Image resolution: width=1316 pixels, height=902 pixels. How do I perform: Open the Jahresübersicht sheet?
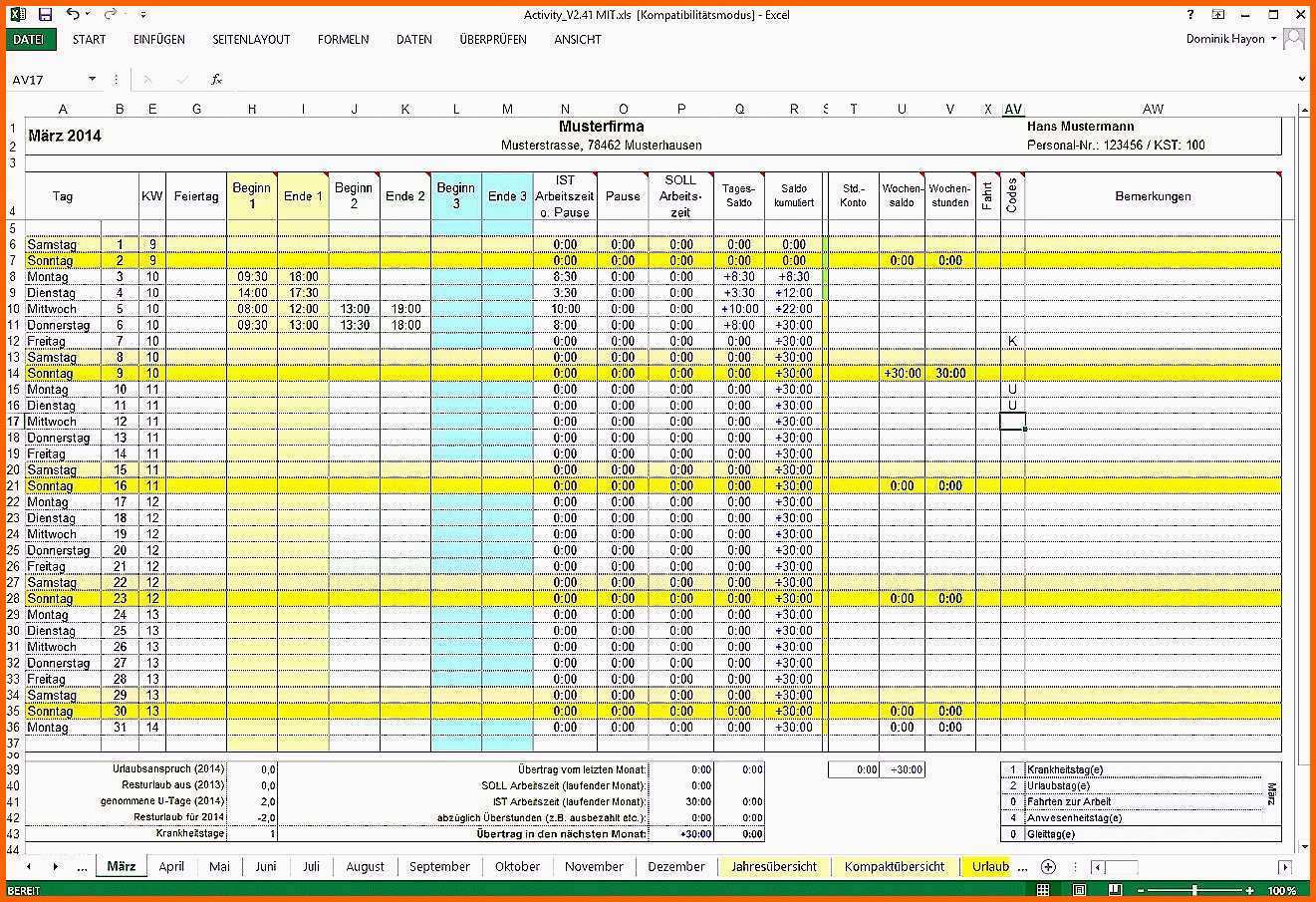pos(774,867)
